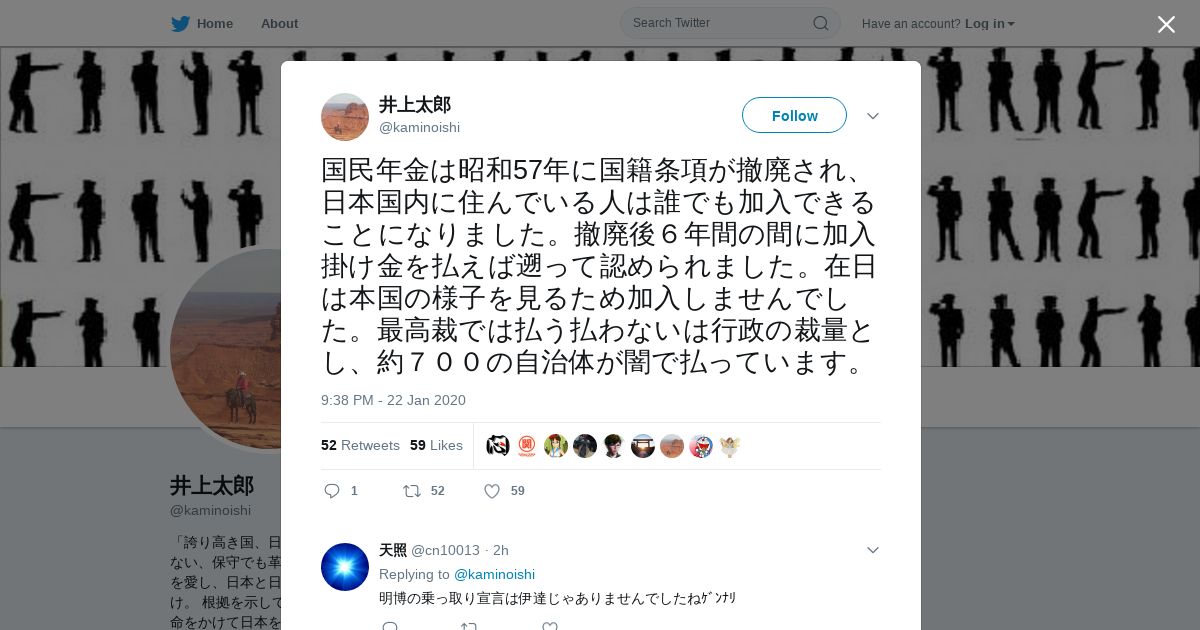The width and height of the screenshot is (1200, 630).
Task: View the 59 Likes list
Action: [x=436, y=445]
